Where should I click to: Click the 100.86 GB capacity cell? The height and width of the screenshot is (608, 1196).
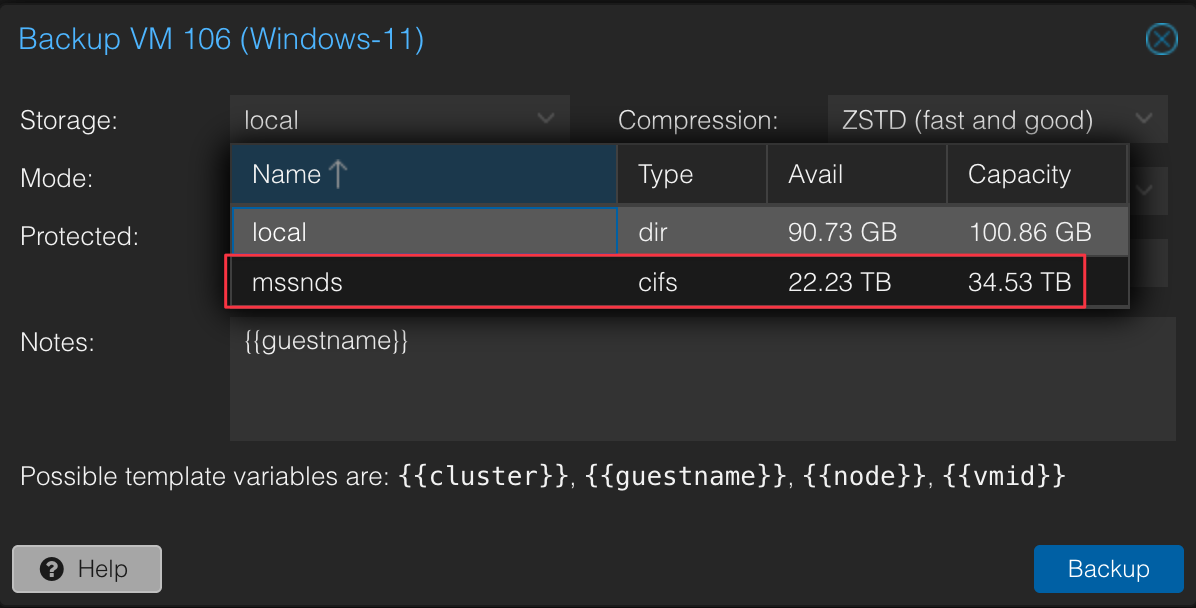(x=1037, y=231)
